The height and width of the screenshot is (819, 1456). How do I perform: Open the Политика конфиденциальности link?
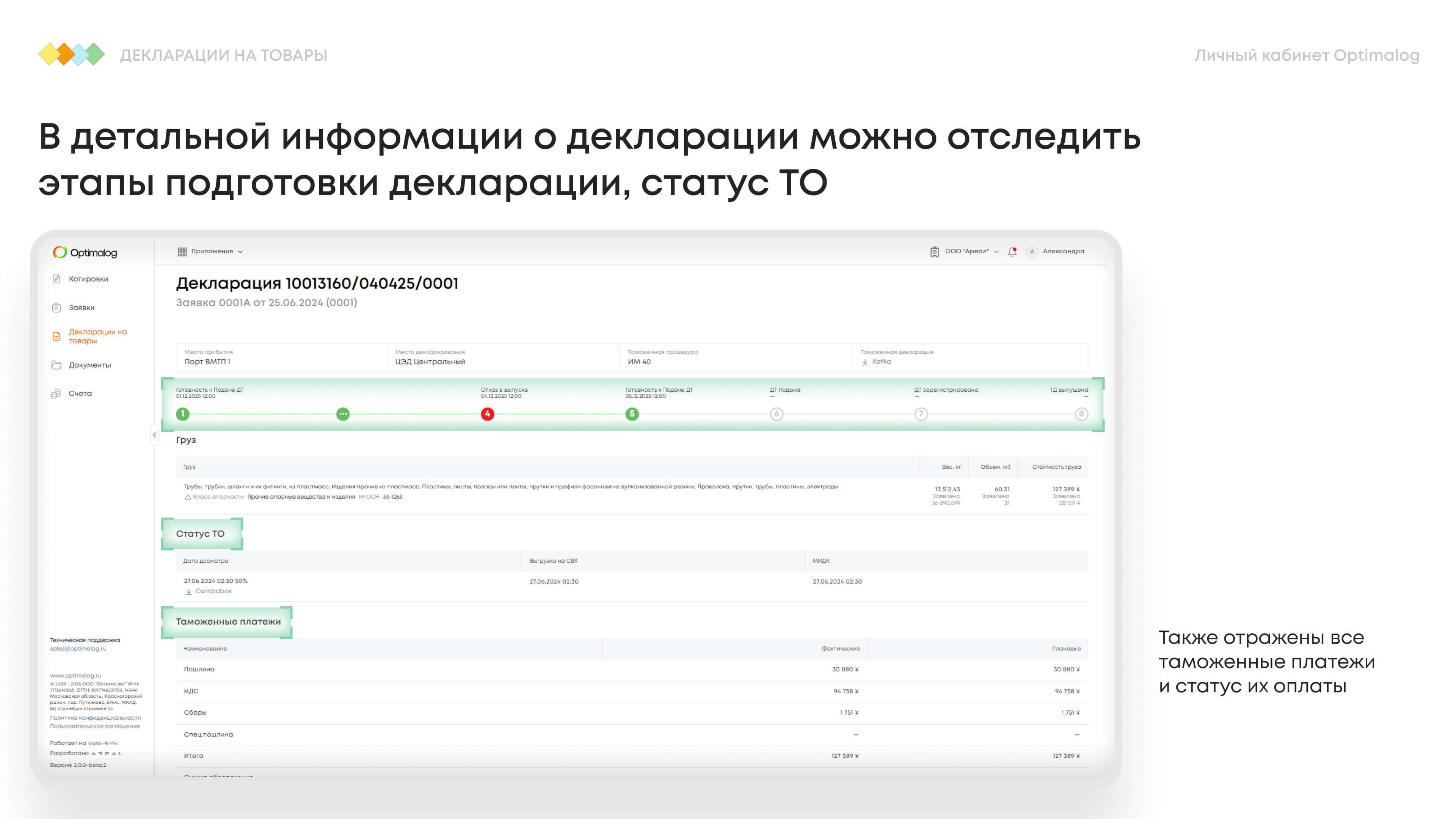pos(95,718)
